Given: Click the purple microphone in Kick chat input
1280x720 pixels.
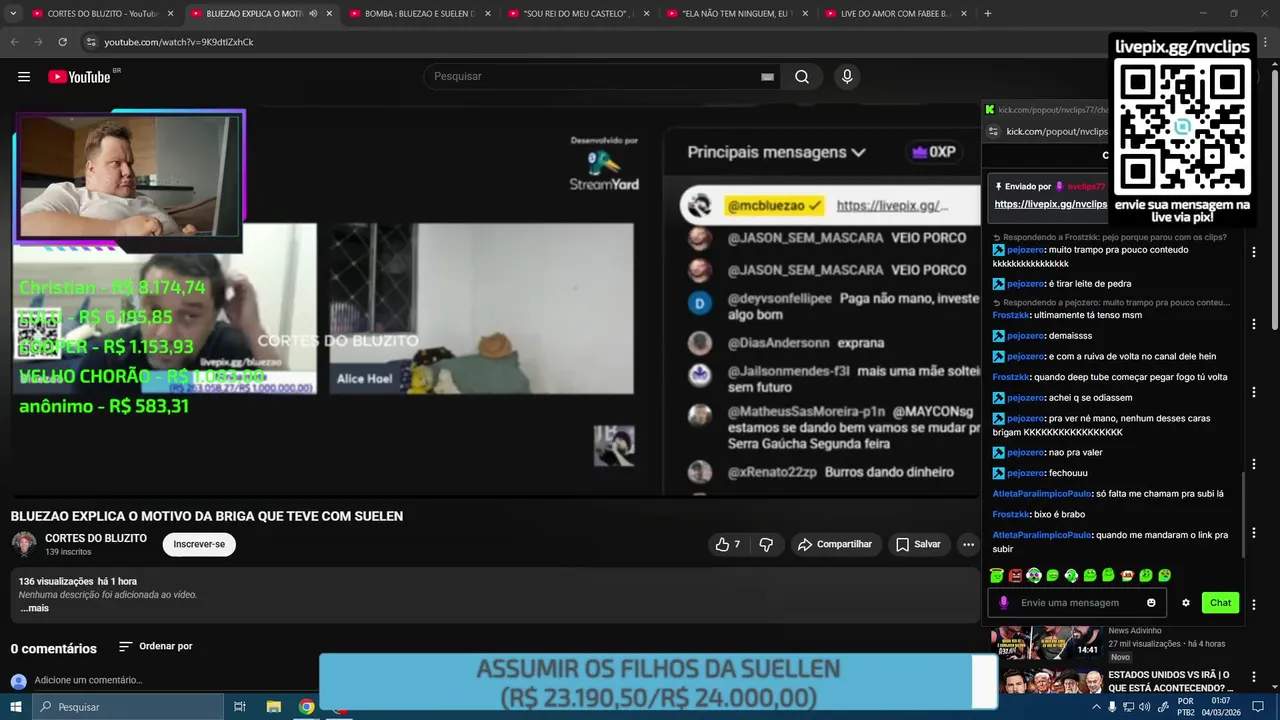Looking at the screenshot, I should 1004,603.
